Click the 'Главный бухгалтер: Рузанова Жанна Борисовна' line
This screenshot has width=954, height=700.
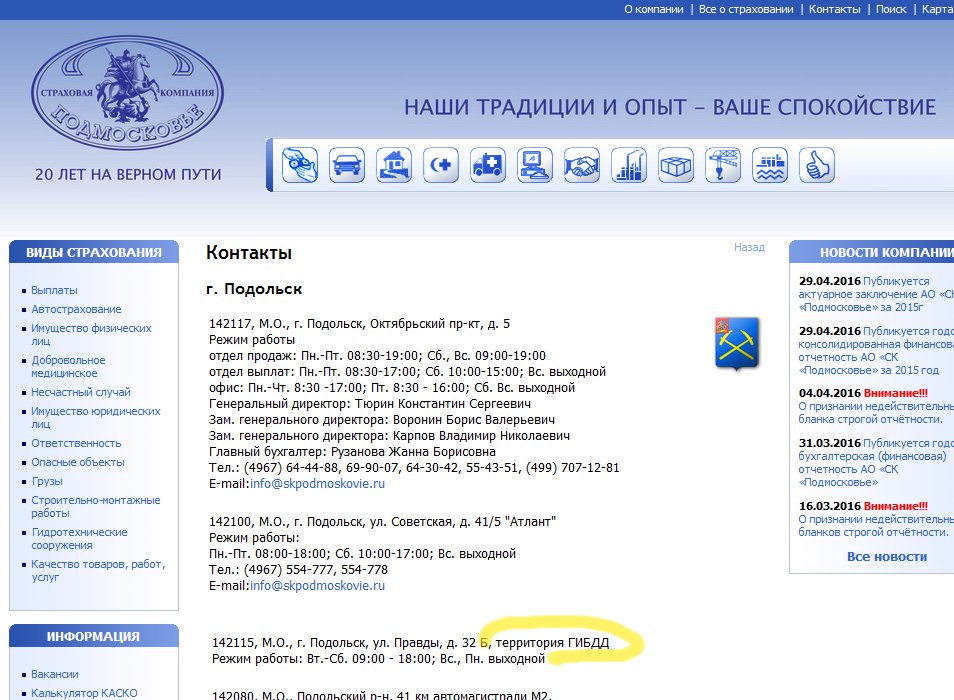click(352, 452)
